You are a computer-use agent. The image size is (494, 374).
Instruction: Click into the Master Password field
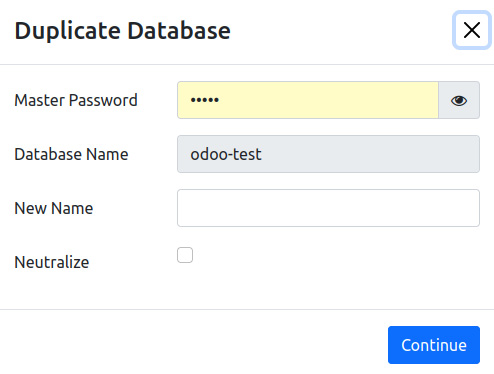coord(308,100)
